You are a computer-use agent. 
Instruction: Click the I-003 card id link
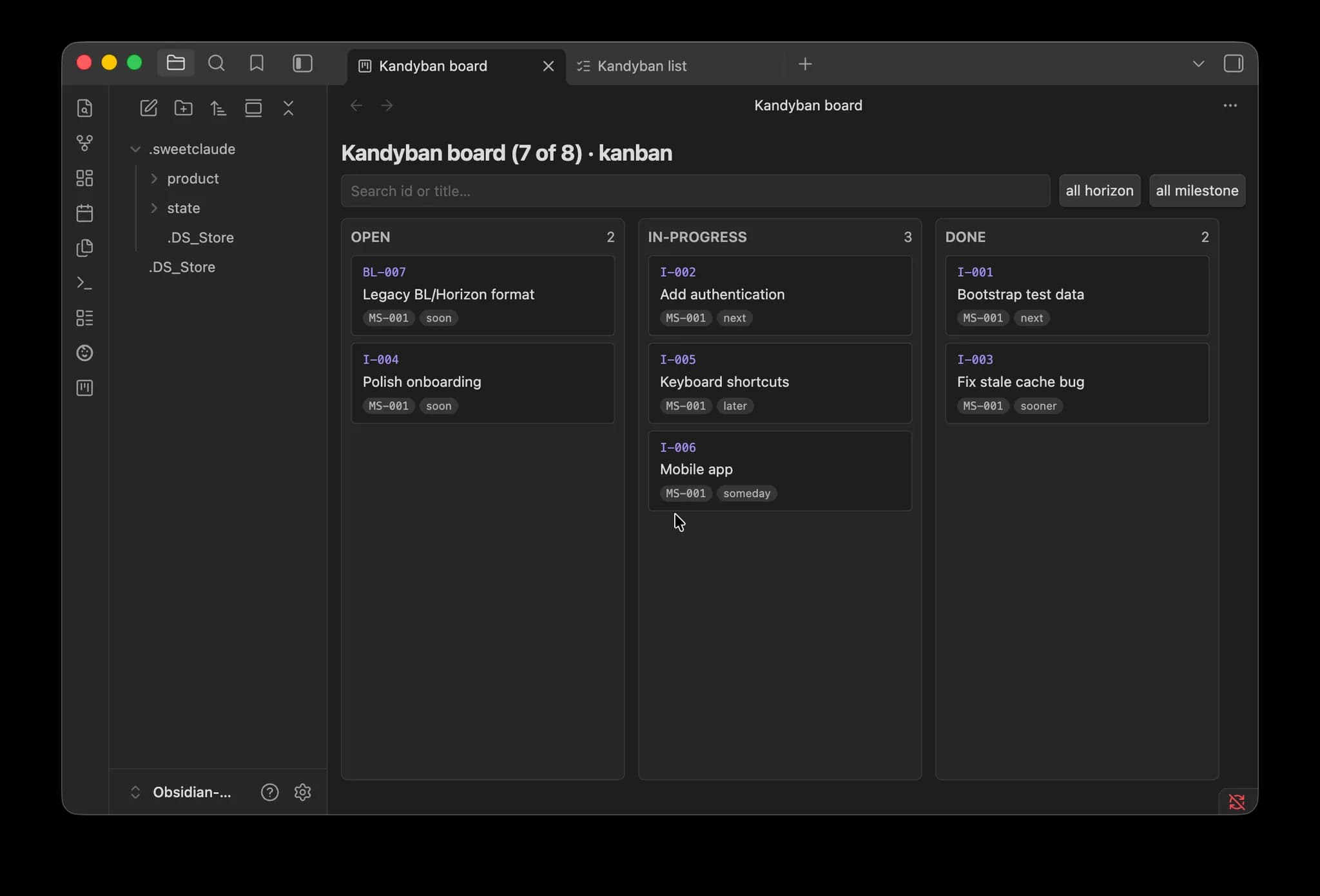(975, 360)
